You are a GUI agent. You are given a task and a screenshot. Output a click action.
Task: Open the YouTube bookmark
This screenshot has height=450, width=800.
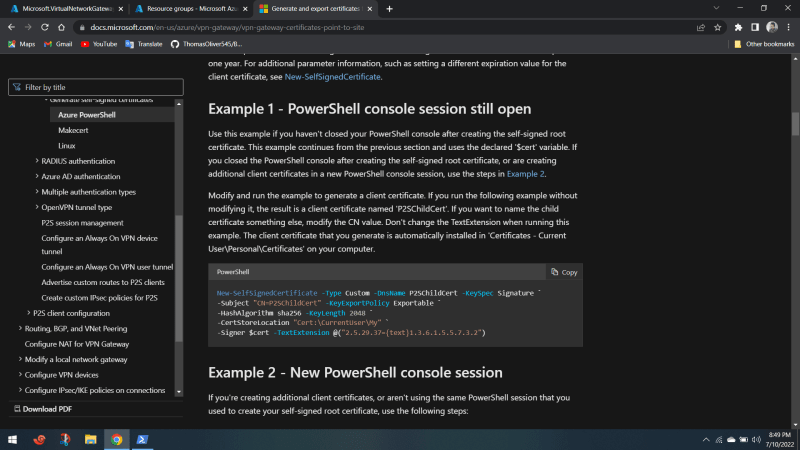99,44
